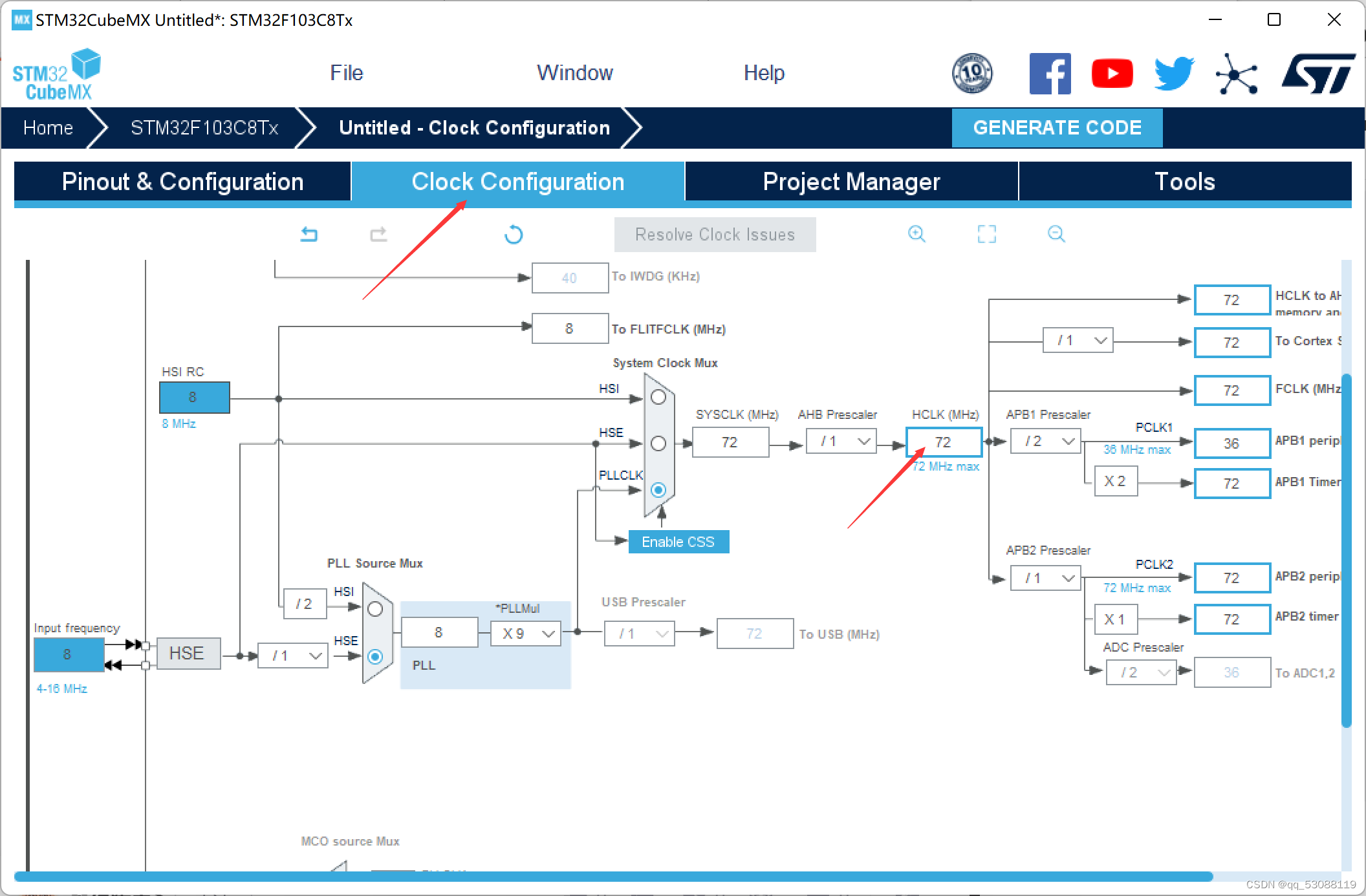Click the fit-to-screen icon

point(986,234)
